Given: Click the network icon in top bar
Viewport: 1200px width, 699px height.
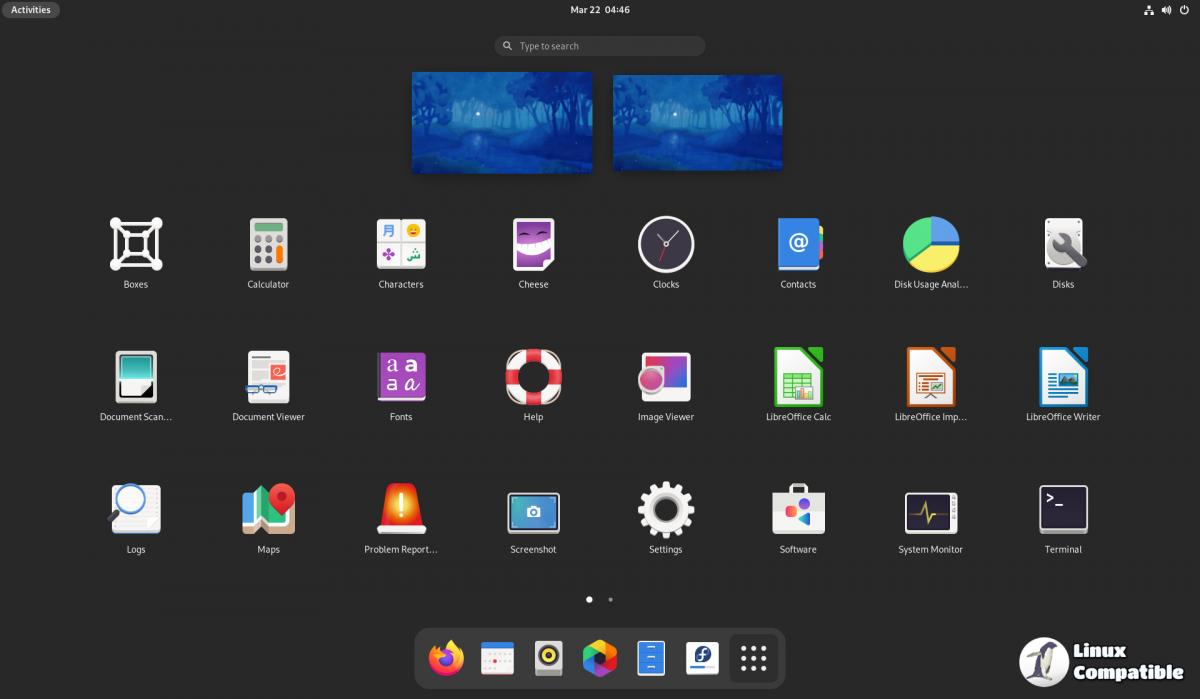Looking at the screenshot, I should coord(1149,10).
